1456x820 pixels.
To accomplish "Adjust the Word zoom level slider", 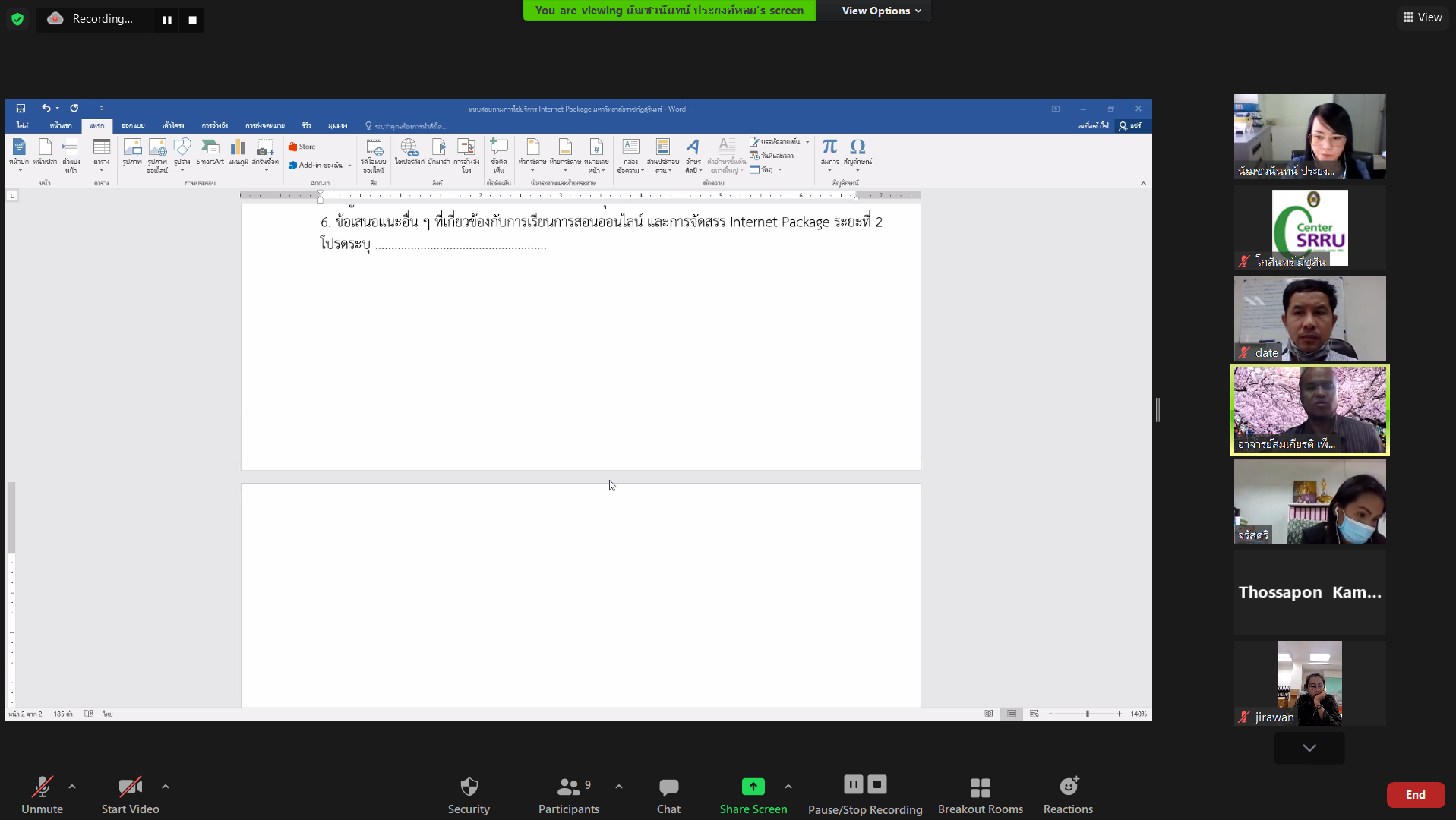I will [1087, 714].
